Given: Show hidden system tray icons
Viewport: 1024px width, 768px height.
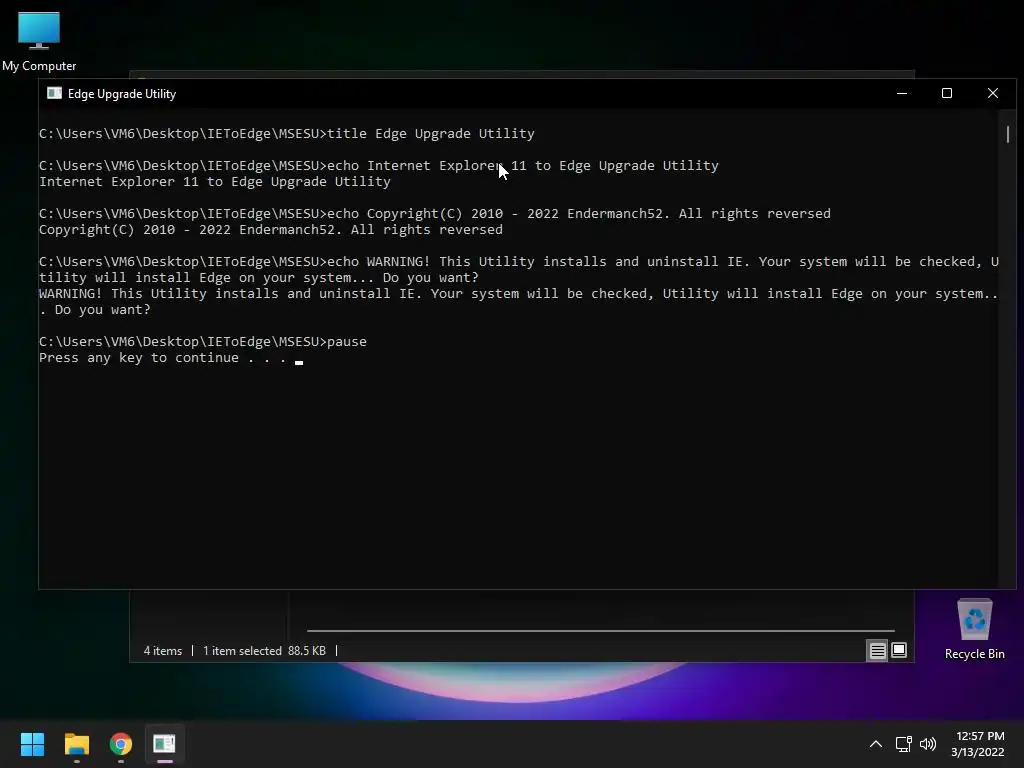Looking at the screenshot, I should tap(876, 744).
